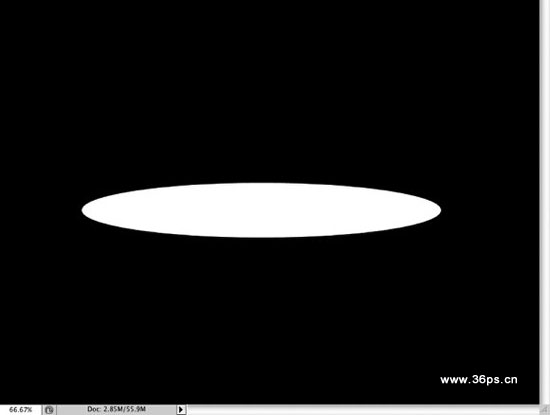Open the status bar info arrow menu

pos(181,409)
